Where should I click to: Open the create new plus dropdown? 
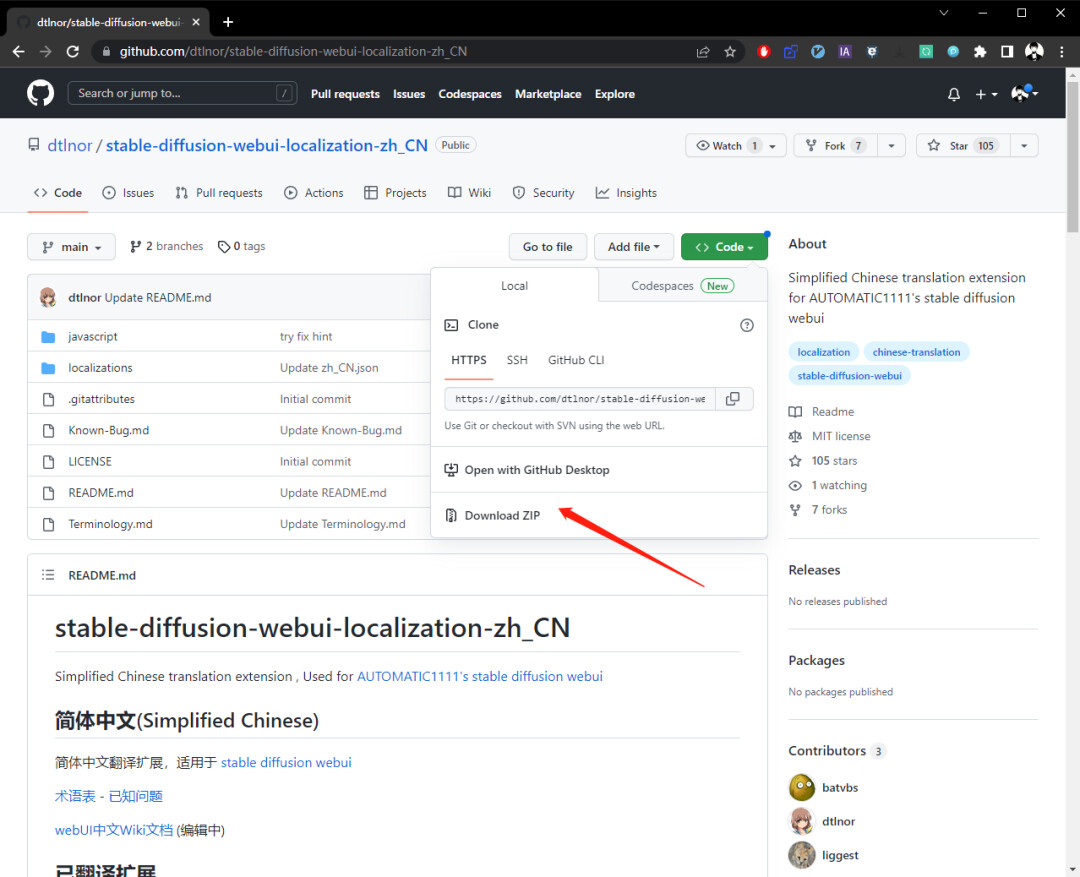[986, 94]
